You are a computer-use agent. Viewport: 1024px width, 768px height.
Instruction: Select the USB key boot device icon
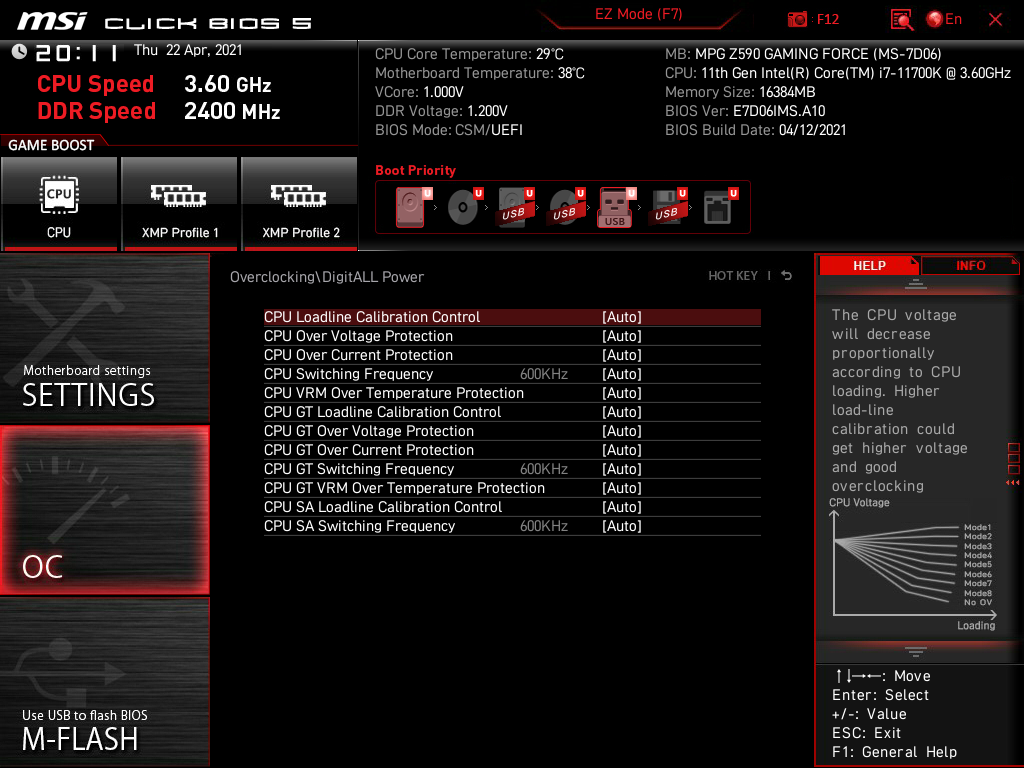tap(616, 207)
